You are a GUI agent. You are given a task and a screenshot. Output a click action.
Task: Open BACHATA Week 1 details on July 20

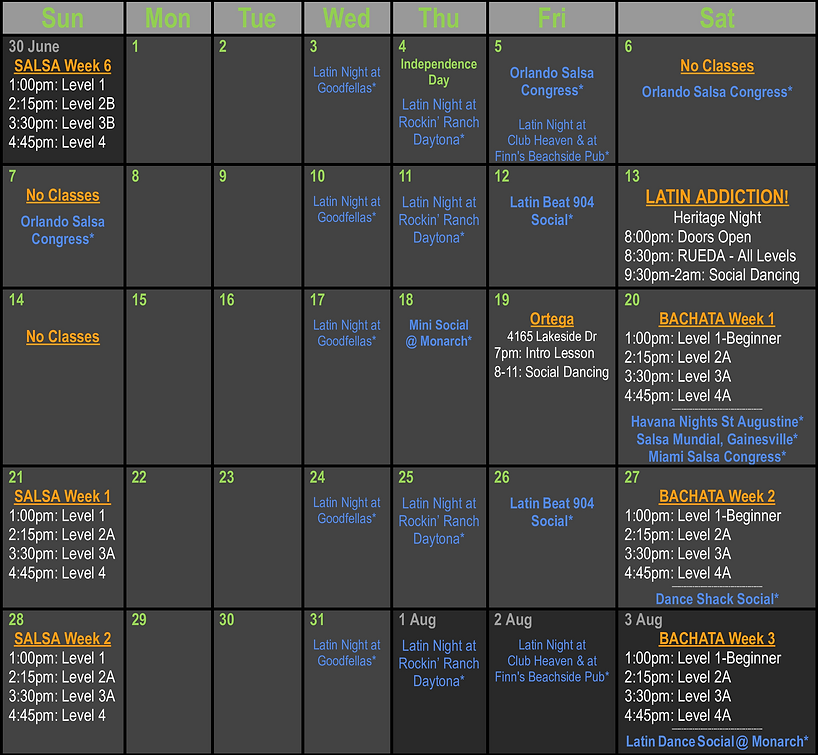716,318
